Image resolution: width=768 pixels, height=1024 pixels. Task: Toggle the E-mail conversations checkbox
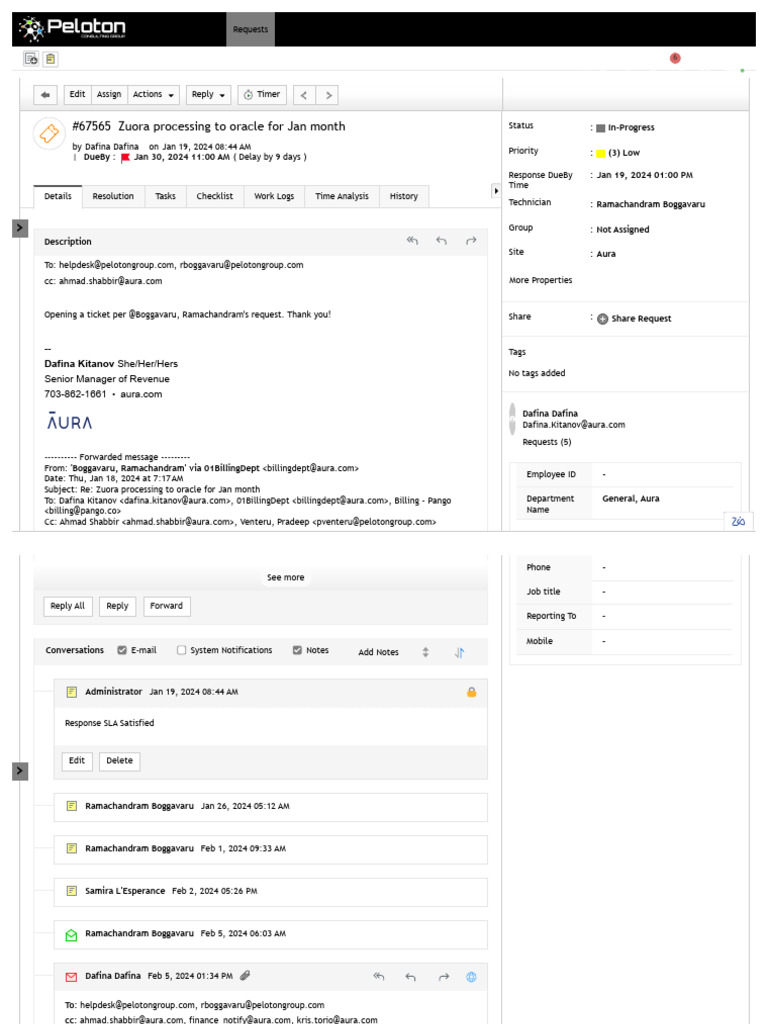[x=121, y=650]
